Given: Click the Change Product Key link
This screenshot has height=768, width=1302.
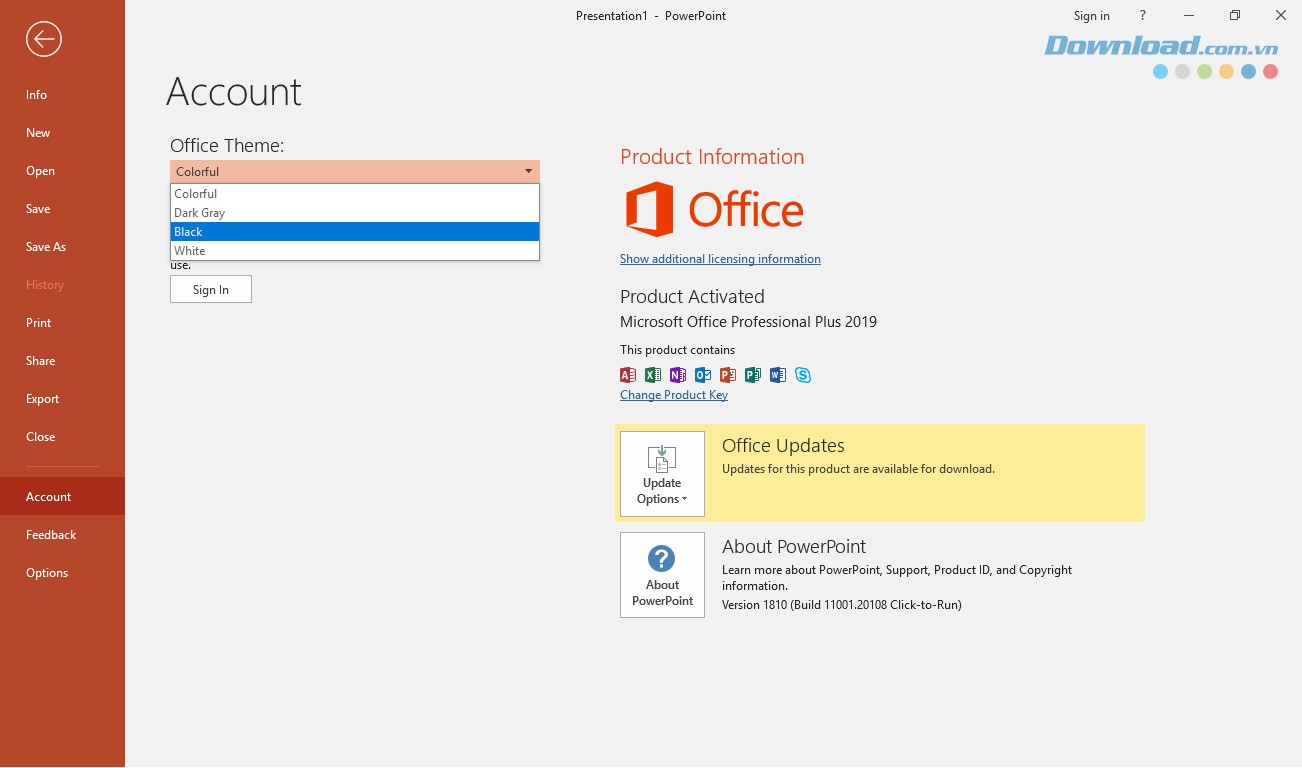Looking at the screenshot, I should click(x=673, y=394).
